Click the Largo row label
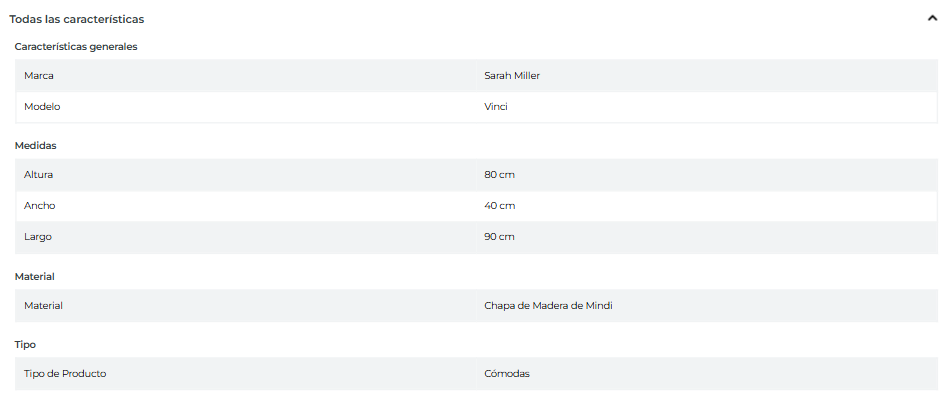The width and height of the screenshot is (947, 403). click(38, 237)
